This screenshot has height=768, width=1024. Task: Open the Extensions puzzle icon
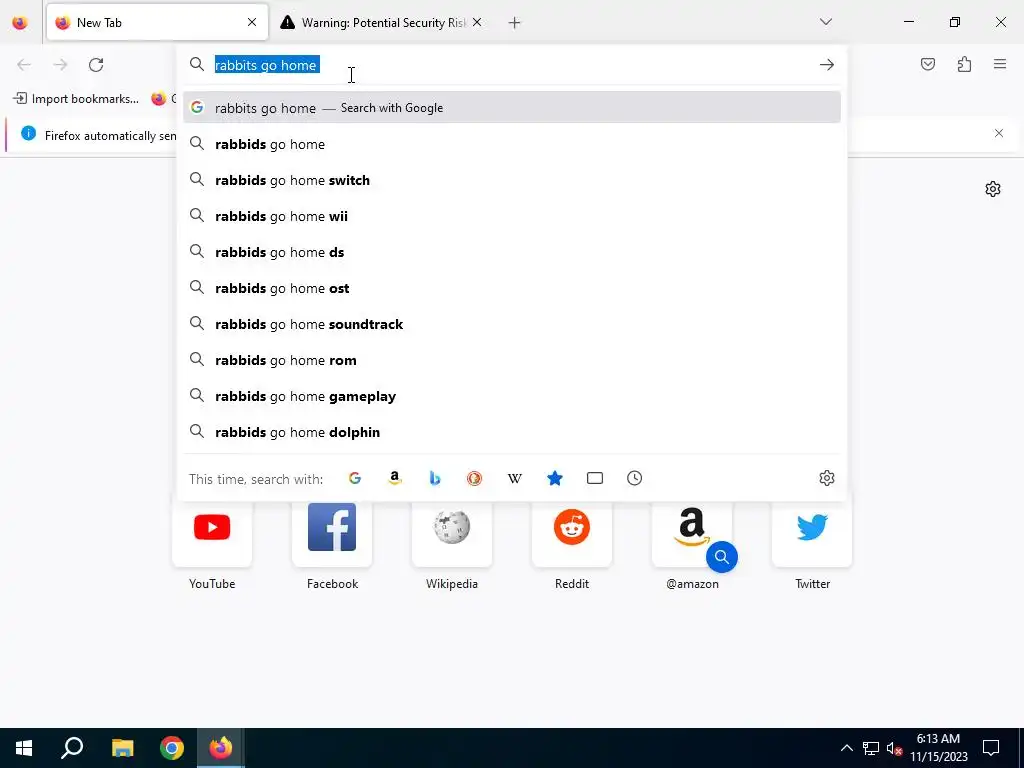pyautogui.click(x=964, y=64)
